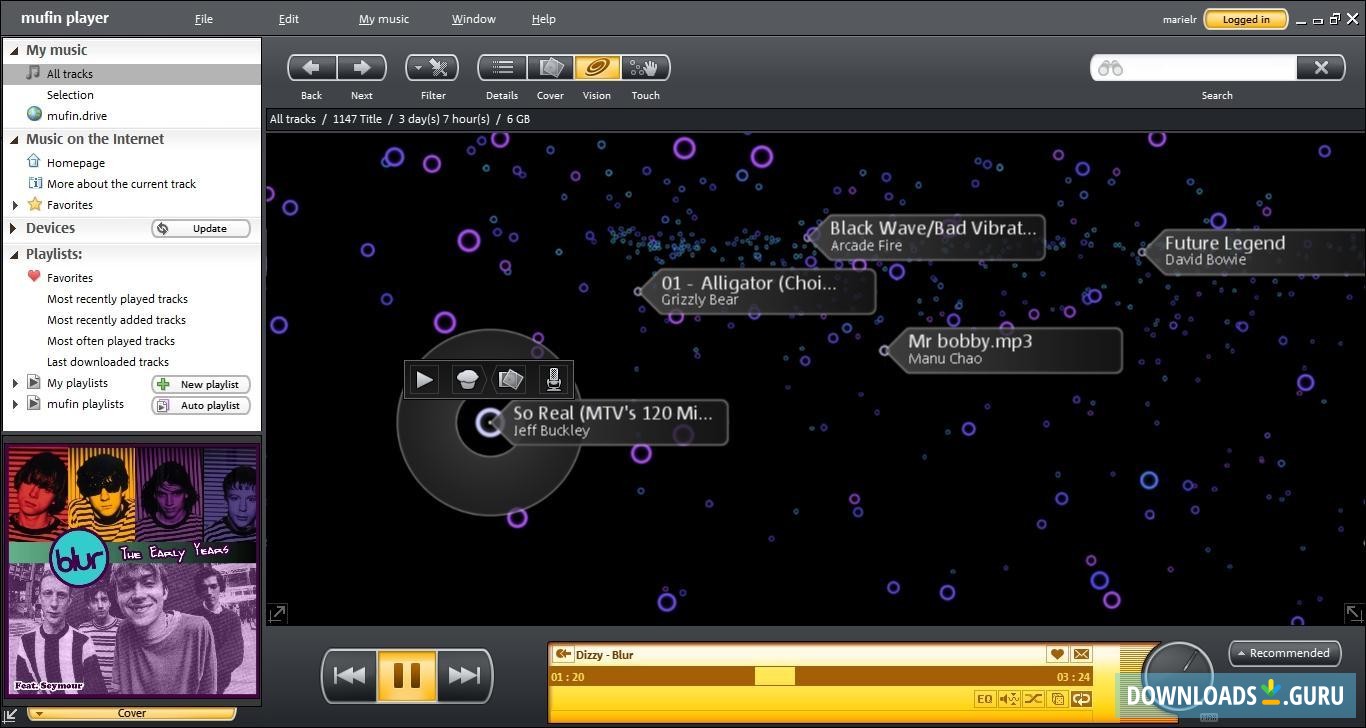Open the Window menu
The height and width of the screenshot is (728, 1366).
pyautogui.click(x=474, y=19)
